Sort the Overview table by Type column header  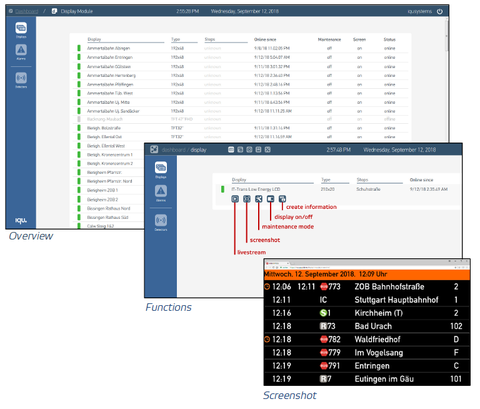pyautogui.click(x=176, y=39)
